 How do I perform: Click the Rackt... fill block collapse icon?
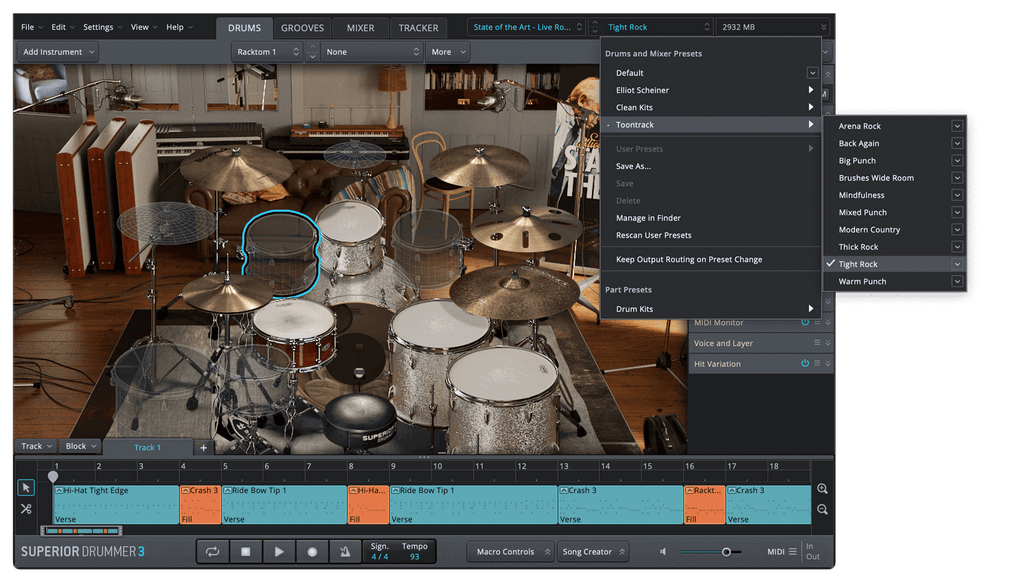coord(690,490)
